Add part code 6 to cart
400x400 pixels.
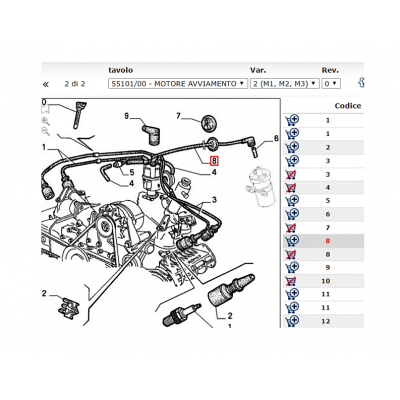coord(292,214)
